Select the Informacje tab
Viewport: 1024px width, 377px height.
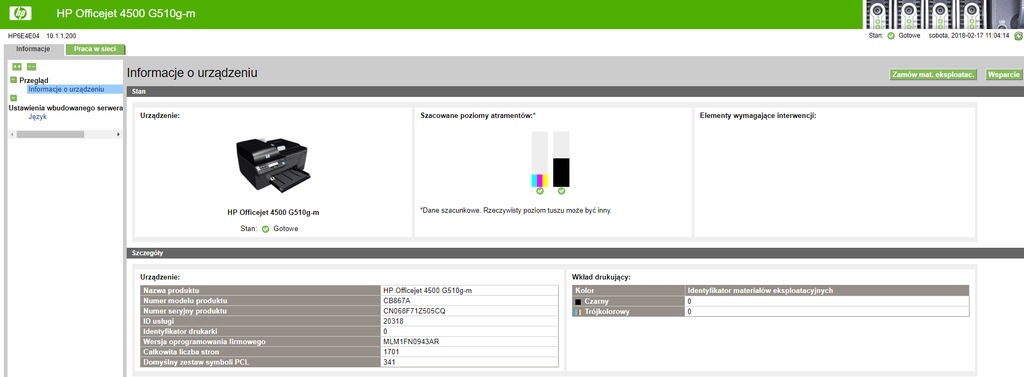click(x=33, y=49)
